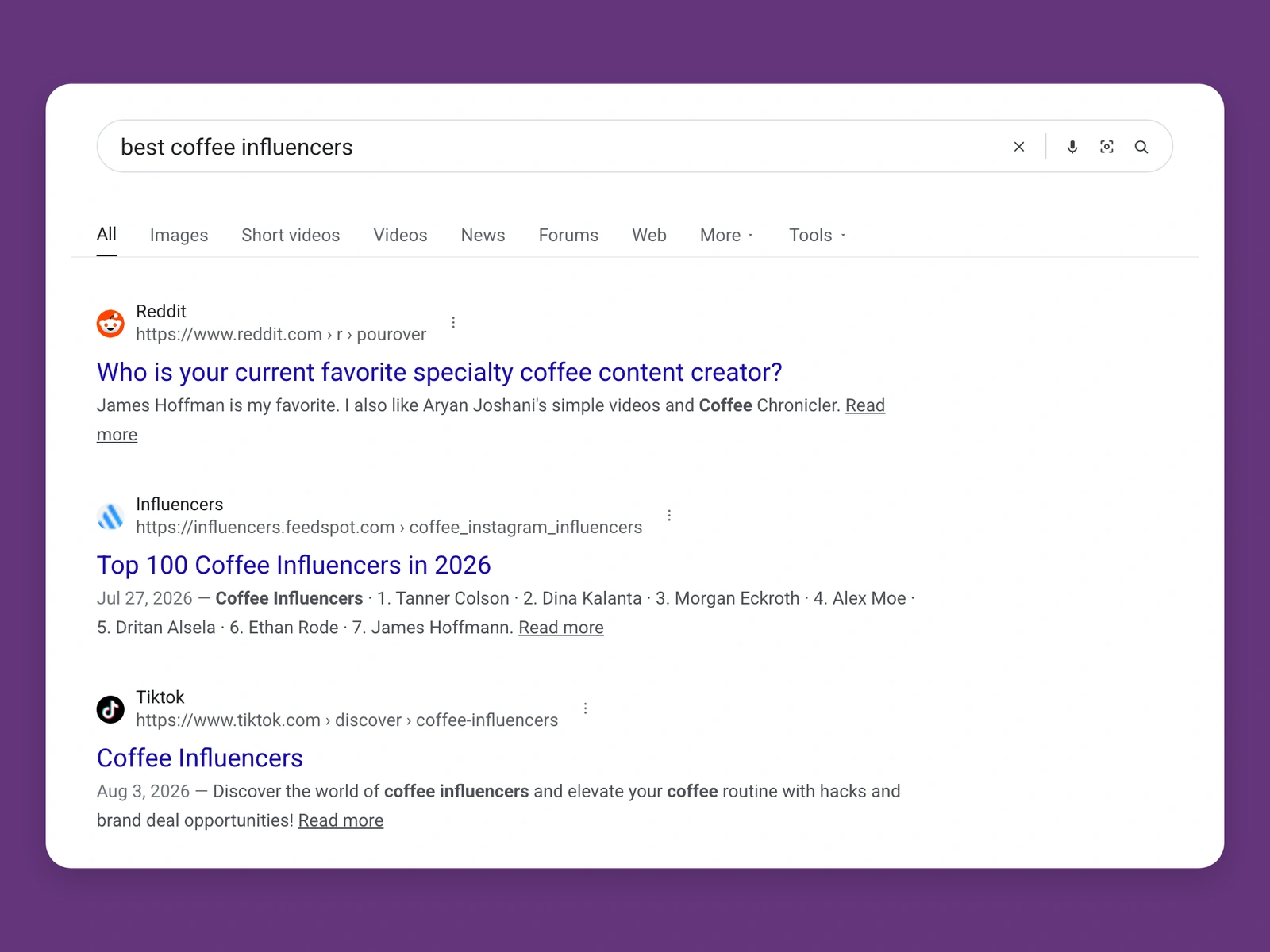
Task: Click the 'Tiktok' site name text
Action: pos(160,697)
